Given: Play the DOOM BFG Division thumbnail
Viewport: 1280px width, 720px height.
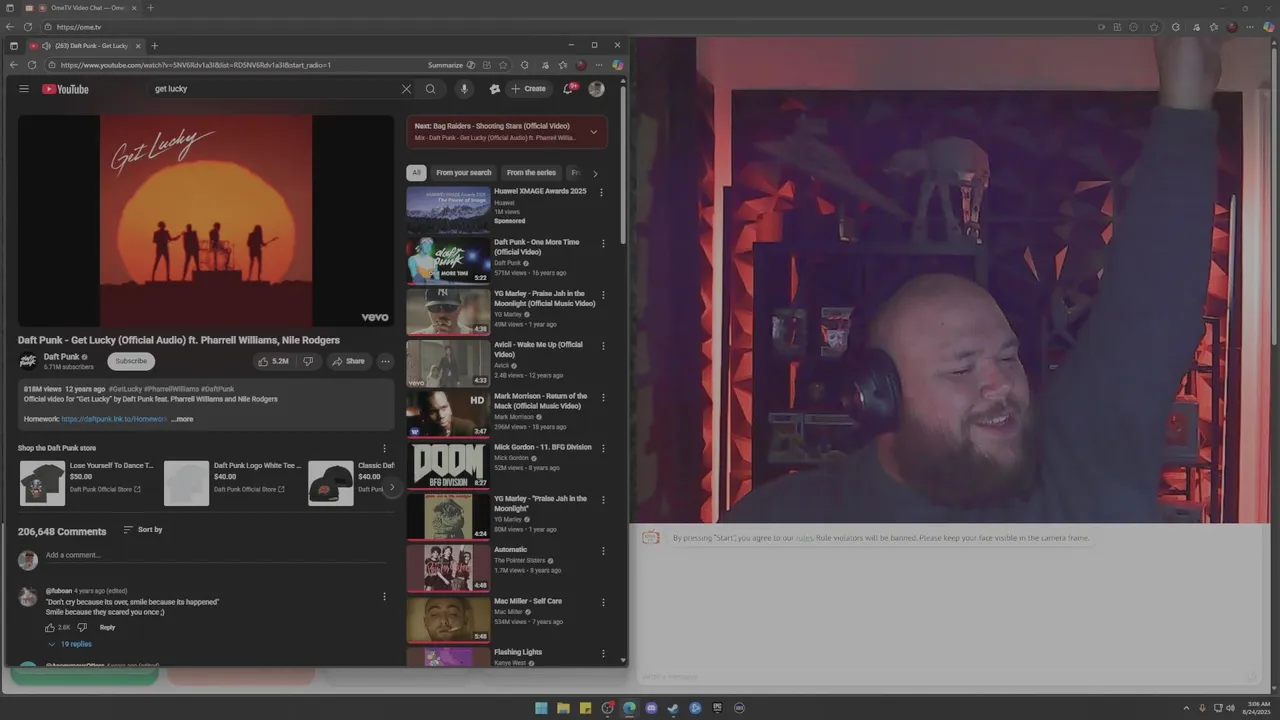Looking at the screenshot, I should click(x=448, y=465).
